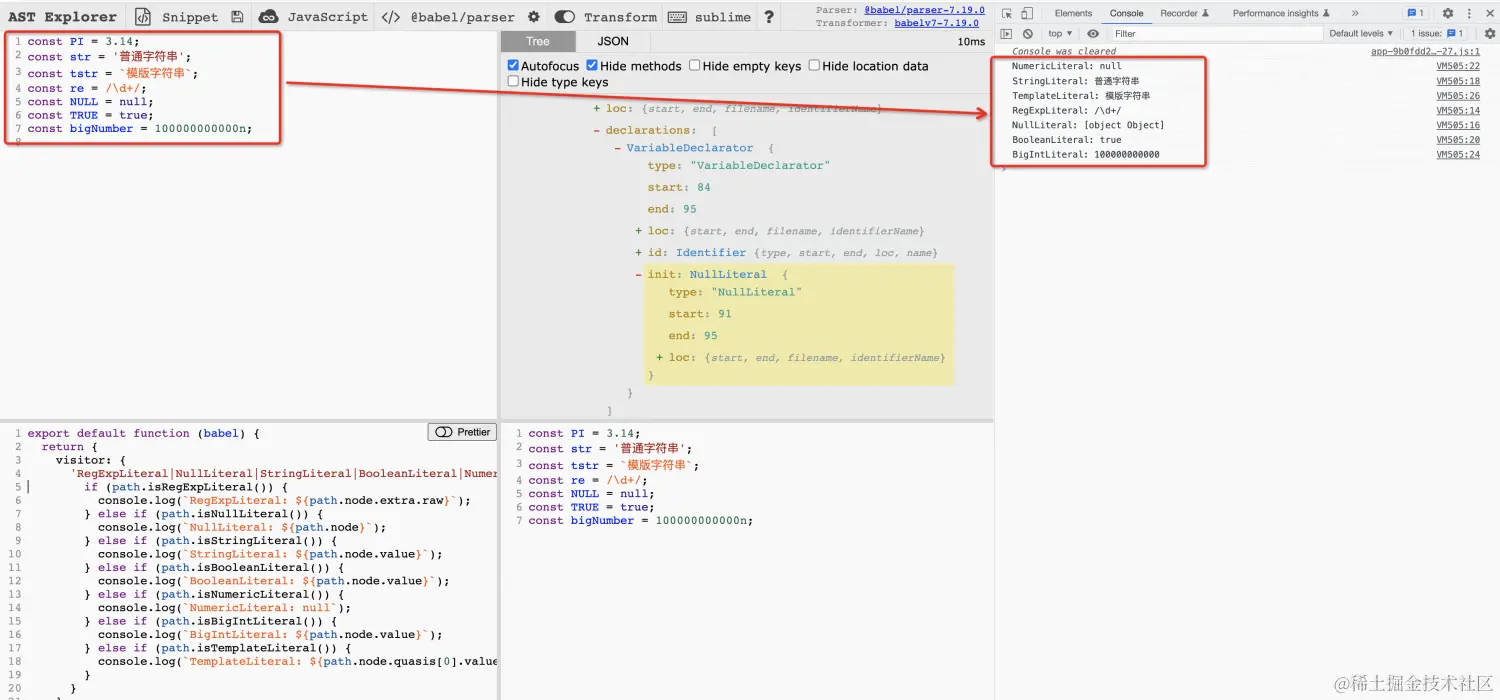The height and width of the screenshot is (700, 1500).
Task: Open the Default levels dropdown
Action: coord(1361,33)
